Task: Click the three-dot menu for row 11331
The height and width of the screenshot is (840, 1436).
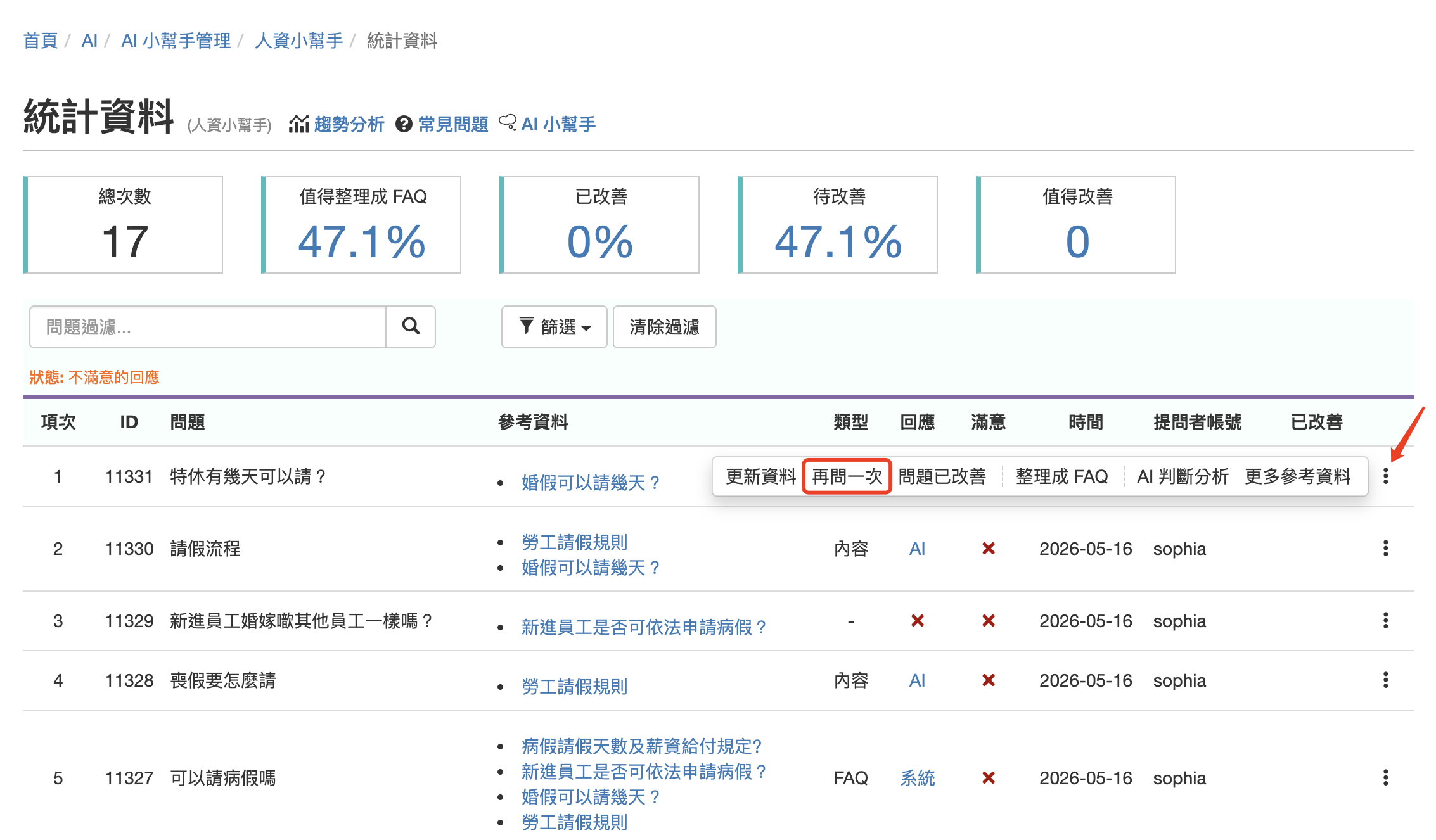Action: (1385, 476)
